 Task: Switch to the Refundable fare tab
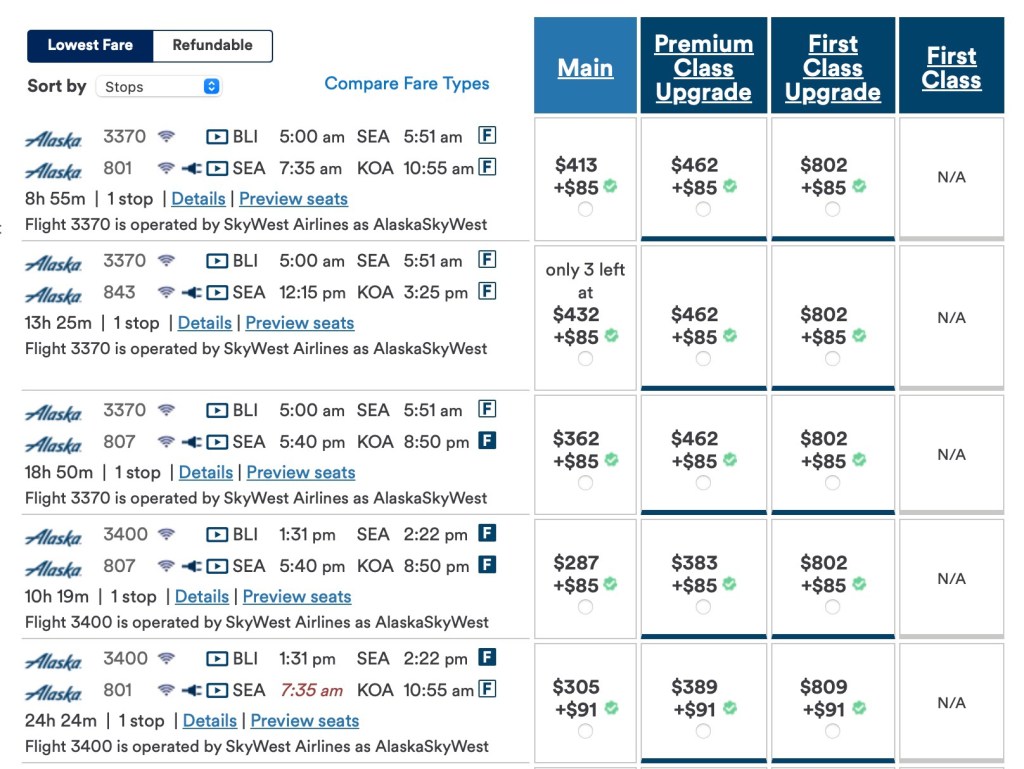click(212, 45)
